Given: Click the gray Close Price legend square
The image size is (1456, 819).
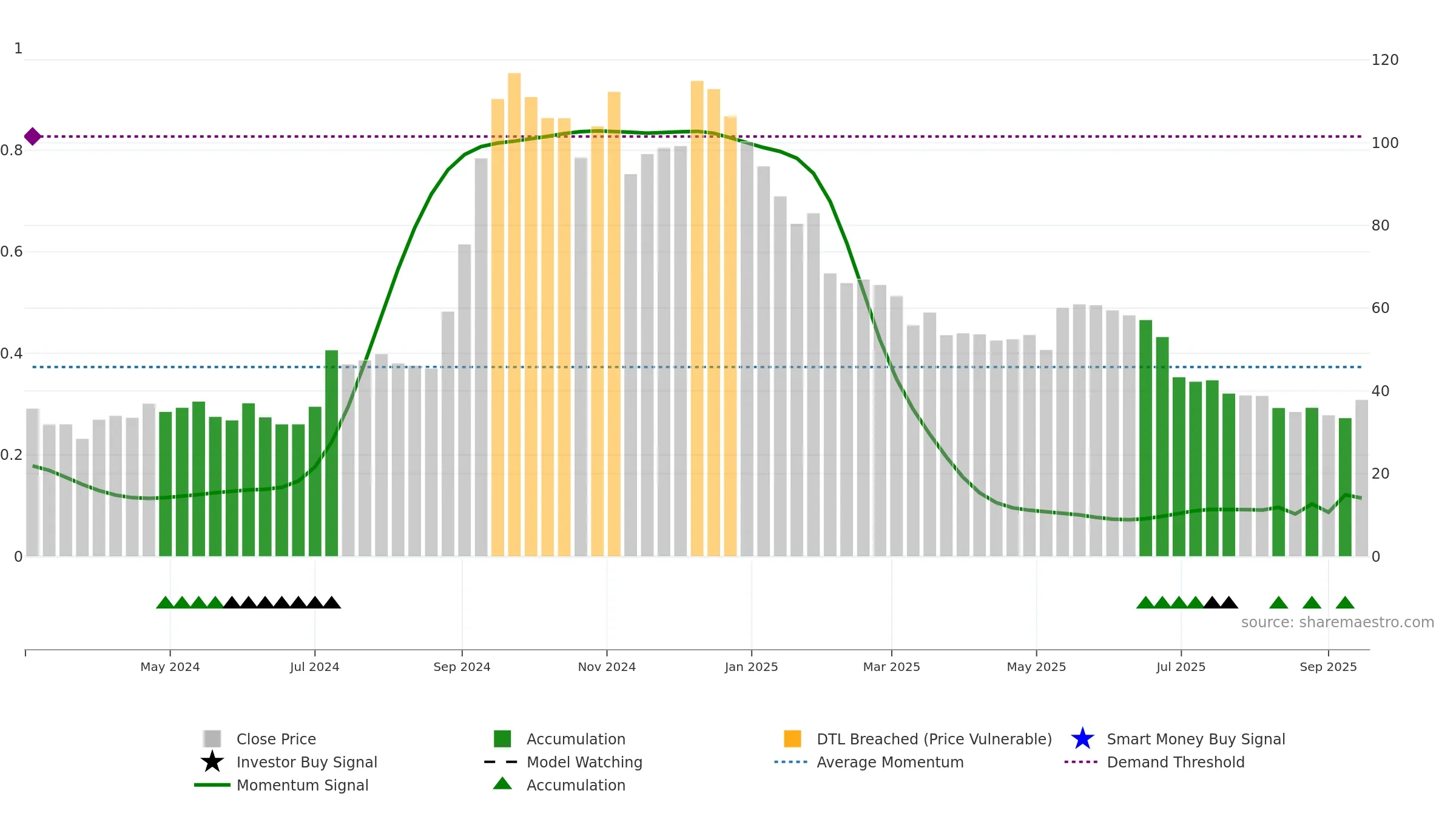Looking at the screenshot, I should tap(212, 738).
